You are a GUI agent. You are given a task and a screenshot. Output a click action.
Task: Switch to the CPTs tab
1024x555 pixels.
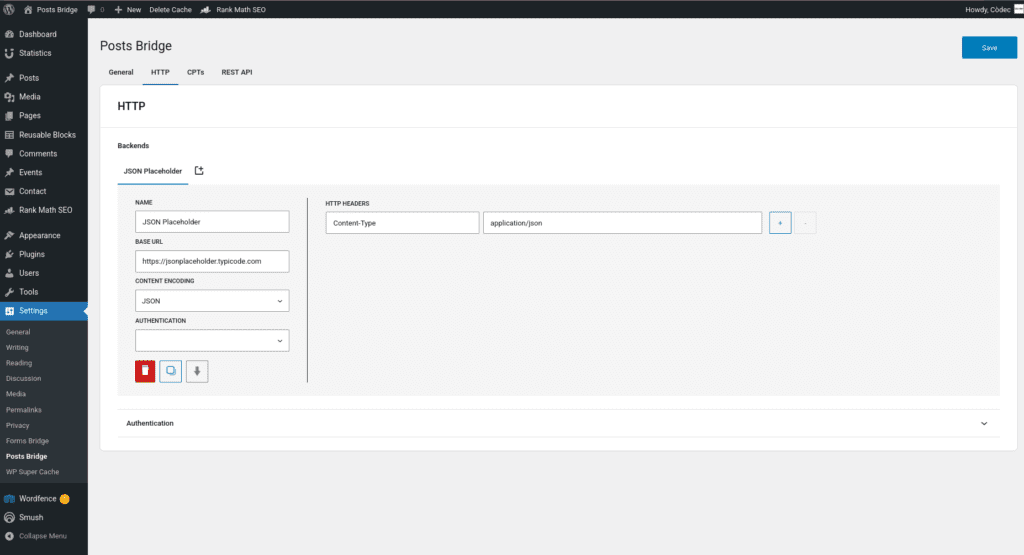[x=195, y=72]
